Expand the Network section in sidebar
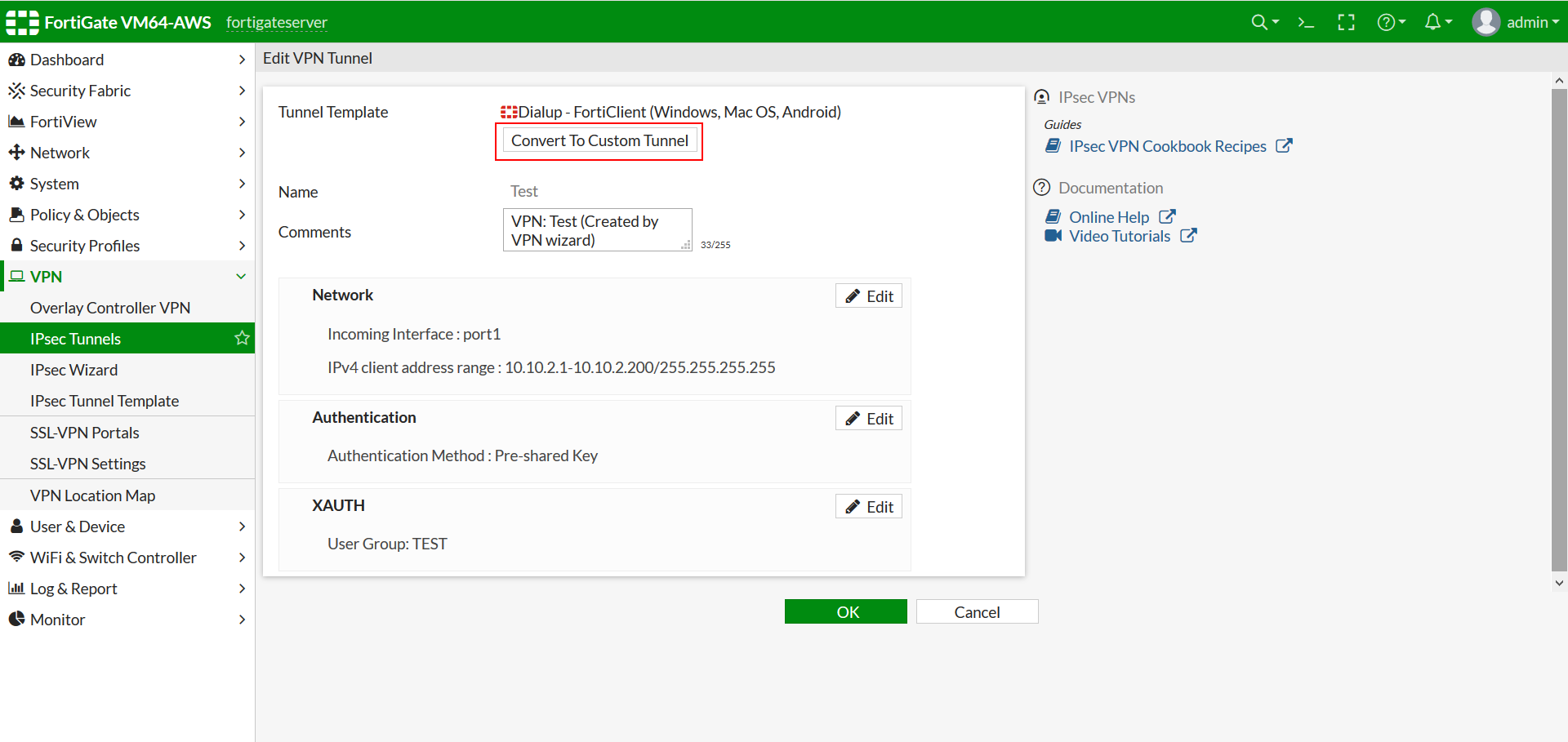 [x=60, y=152]
